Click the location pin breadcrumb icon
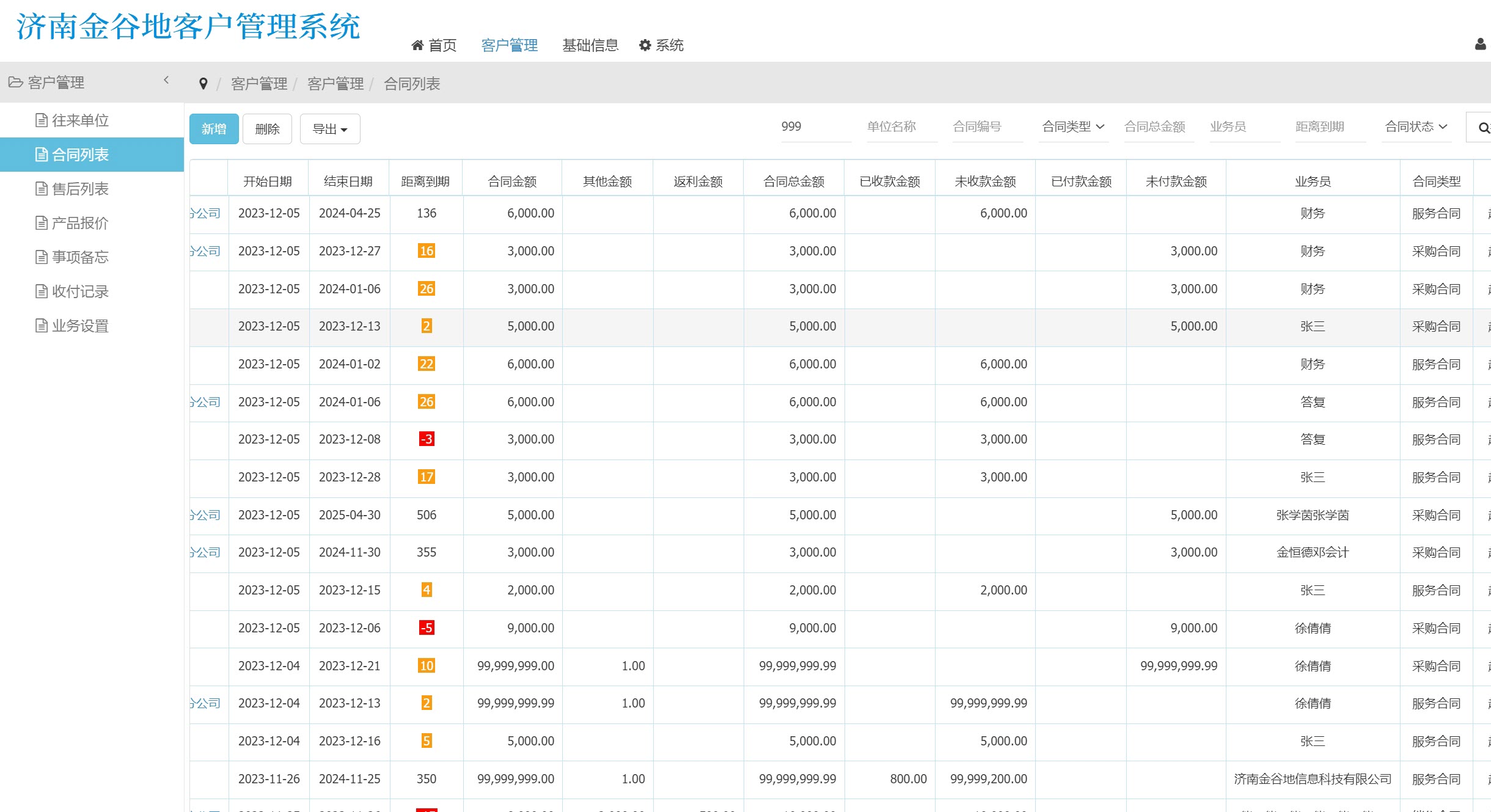The image size is (1491, 812). tap(203, 84)
